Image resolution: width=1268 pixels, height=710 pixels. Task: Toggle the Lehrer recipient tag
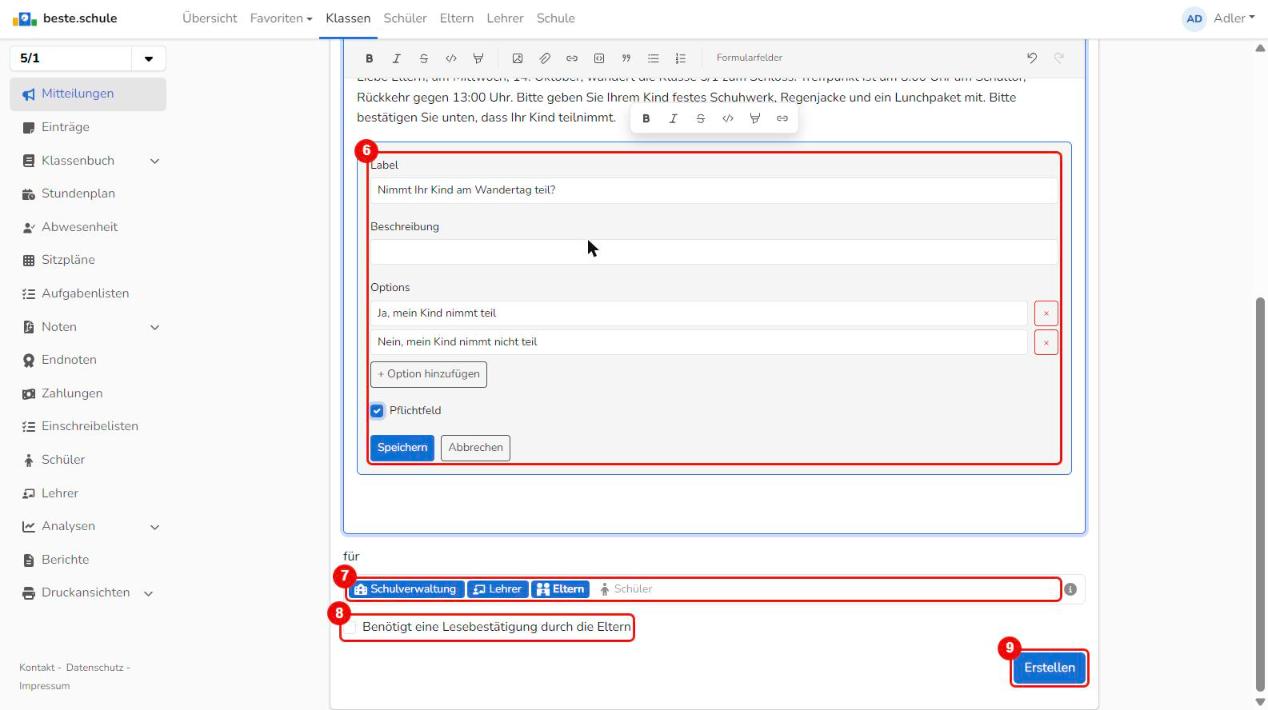497,589
